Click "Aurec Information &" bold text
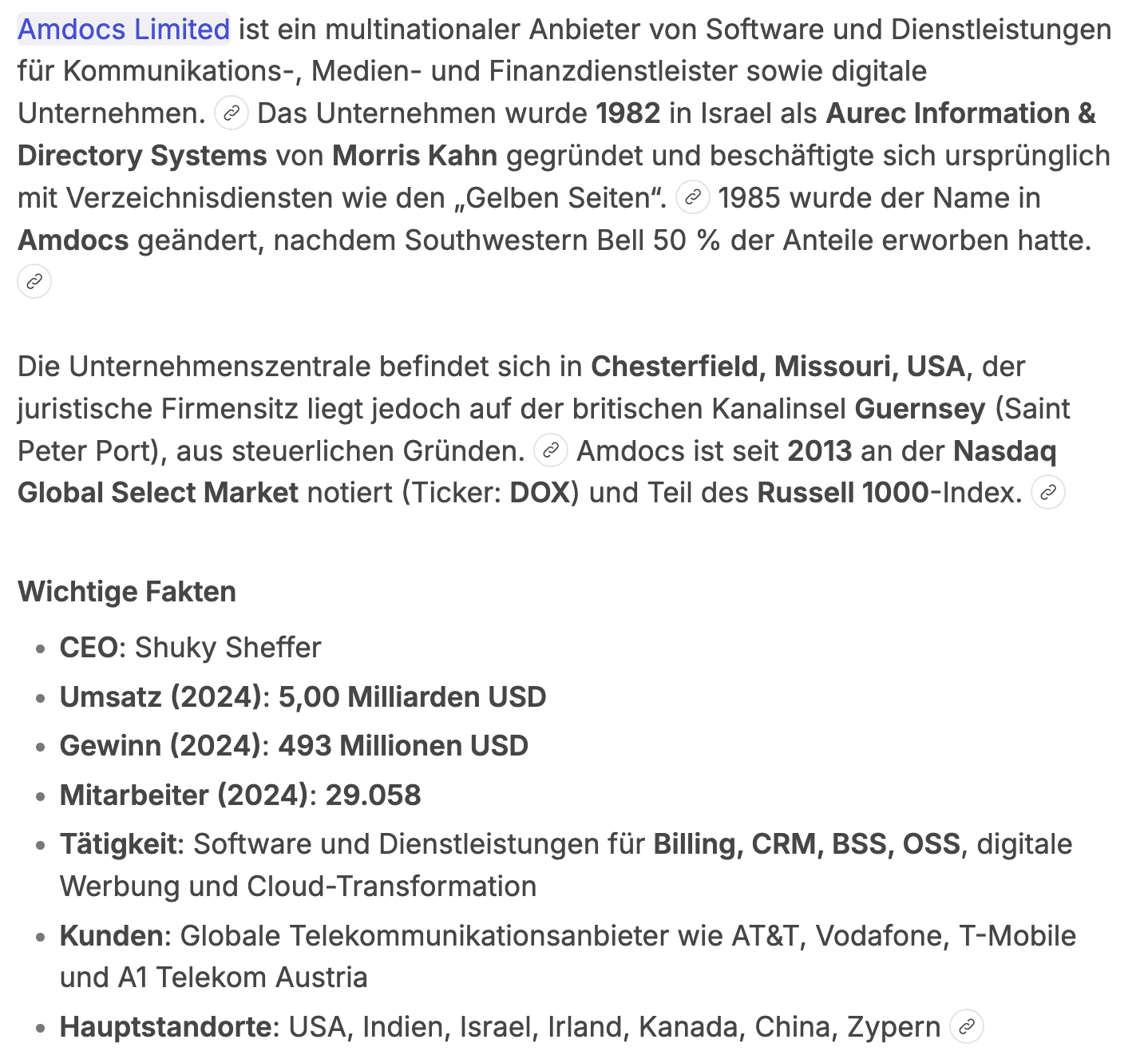Image resolution: width=1148 pixels, height=1059 pixels. point(960,113)
